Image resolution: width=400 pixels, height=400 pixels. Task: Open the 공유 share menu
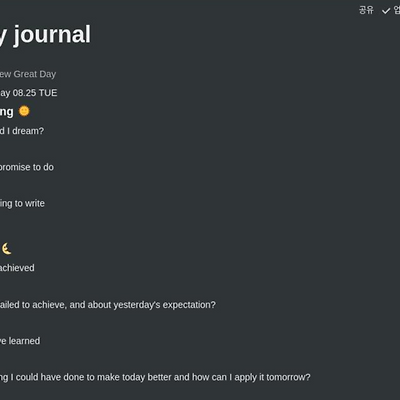tap(366, 10)
